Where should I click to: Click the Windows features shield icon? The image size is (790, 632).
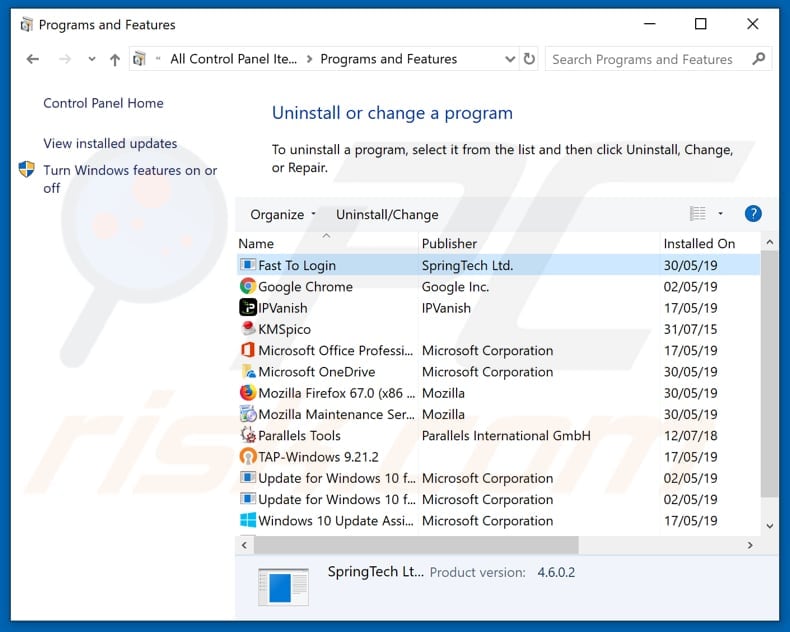(27, 169)
